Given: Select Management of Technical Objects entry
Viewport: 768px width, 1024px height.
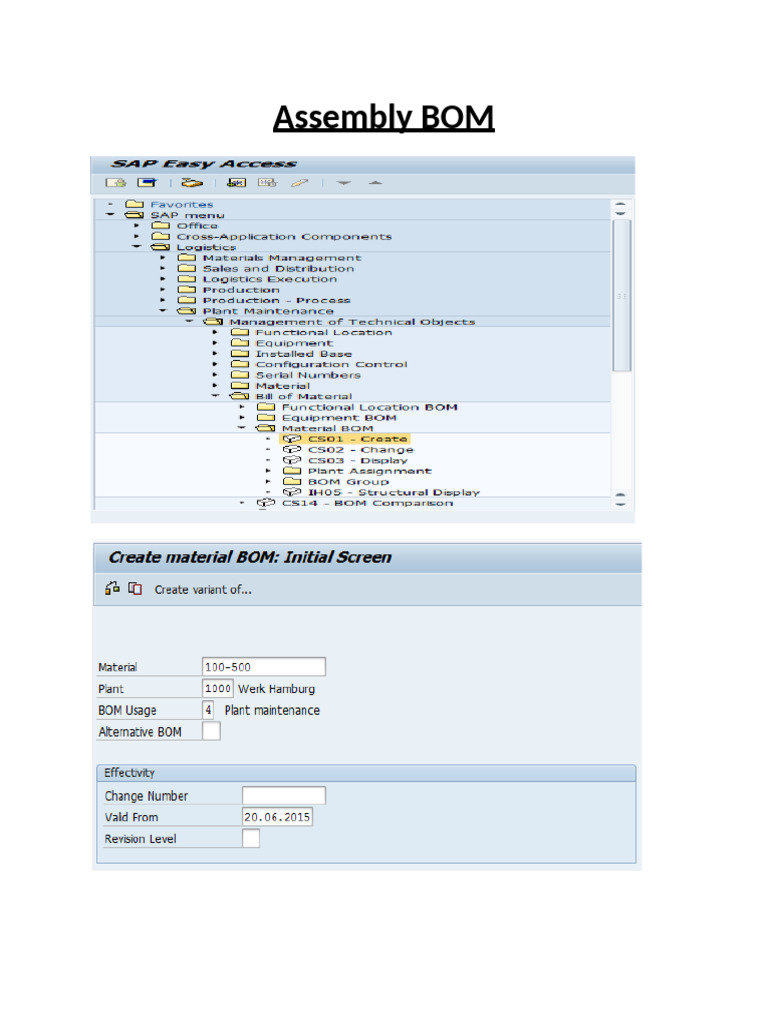Looking at the screenshot, I should (x=352, y=321).
